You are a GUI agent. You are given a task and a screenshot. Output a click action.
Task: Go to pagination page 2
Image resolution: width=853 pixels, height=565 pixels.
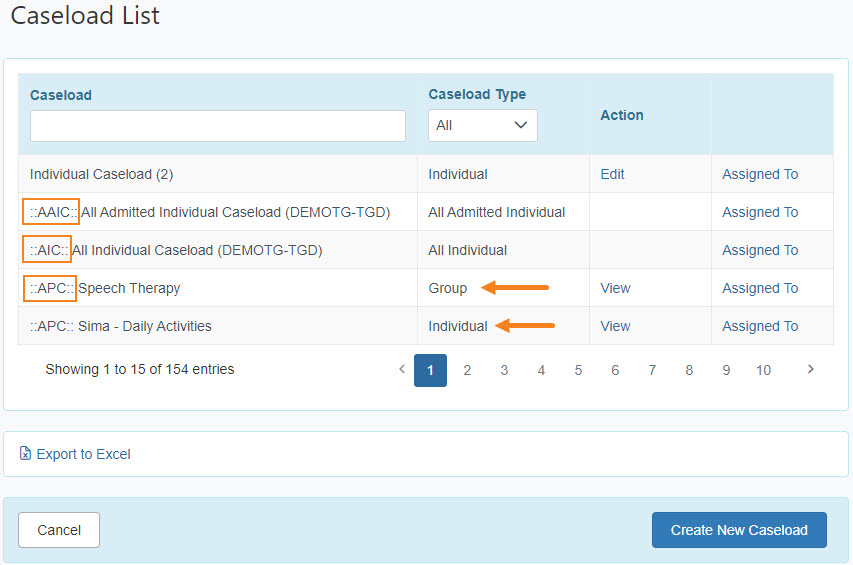pyautogui.click(x=467, y=370)
